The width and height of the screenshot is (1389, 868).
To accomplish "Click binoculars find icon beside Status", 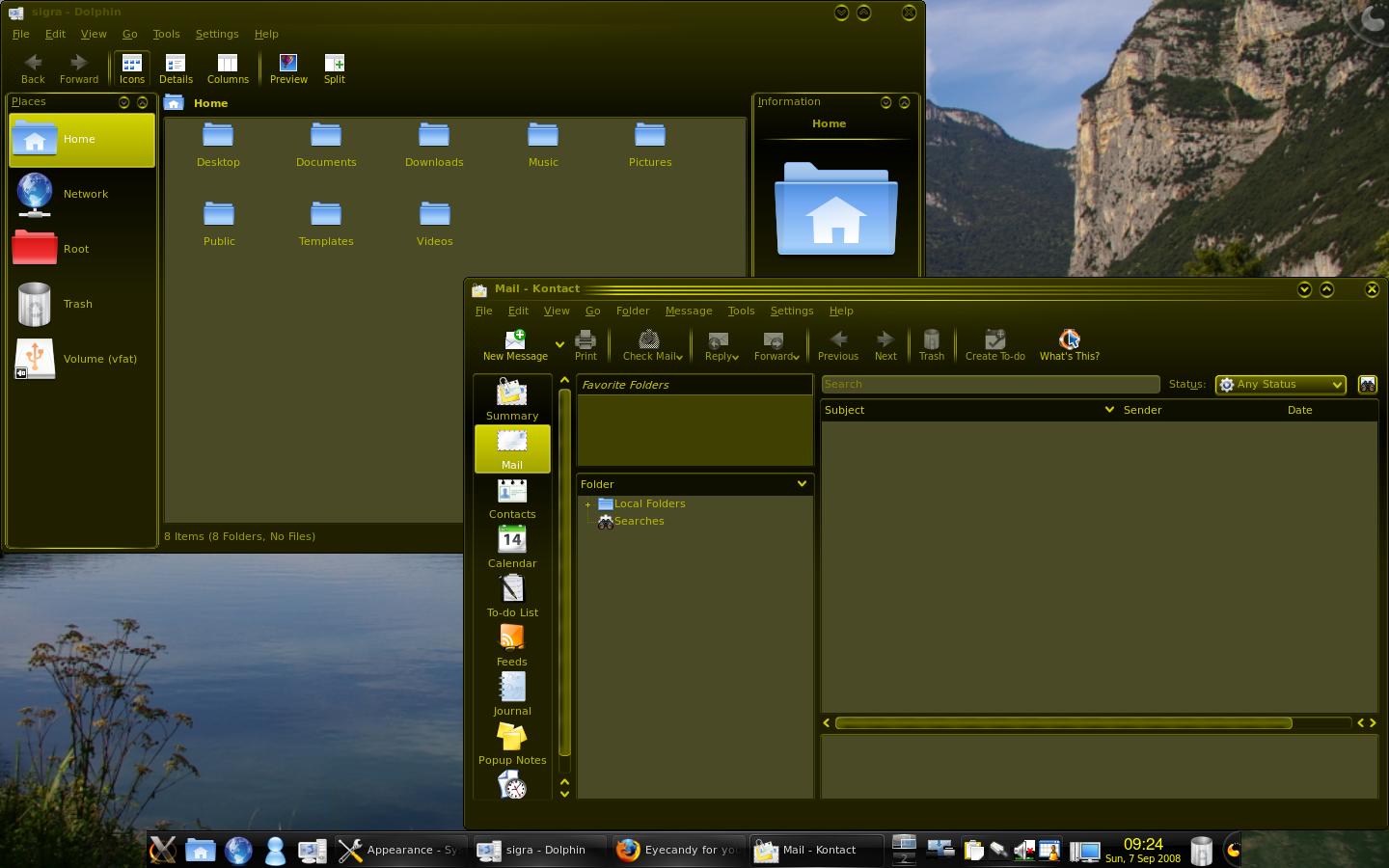I will 1367,384.
